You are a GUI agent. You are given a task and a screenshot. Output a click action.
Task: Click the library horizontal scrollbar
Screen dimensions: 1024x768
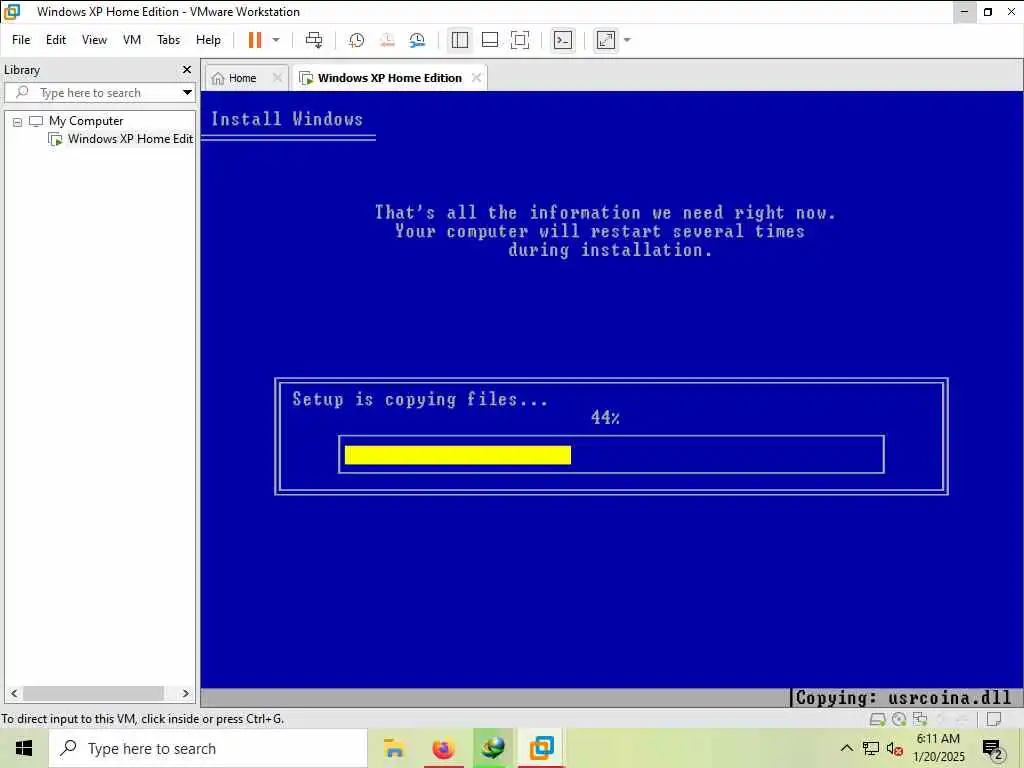click(93, 693)
